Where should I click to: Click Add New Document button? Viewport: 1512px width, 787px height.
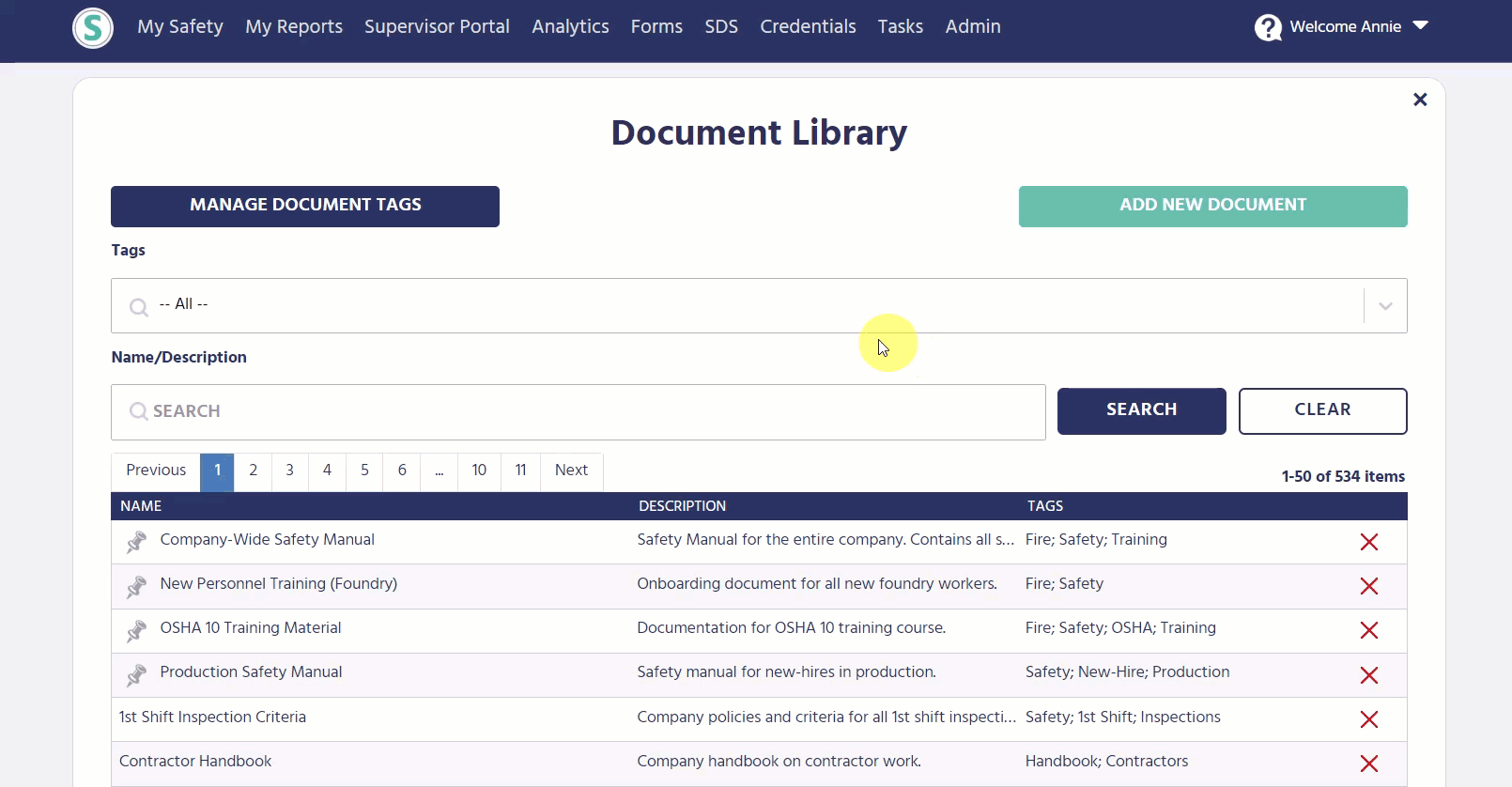[x=1213, y=206]
